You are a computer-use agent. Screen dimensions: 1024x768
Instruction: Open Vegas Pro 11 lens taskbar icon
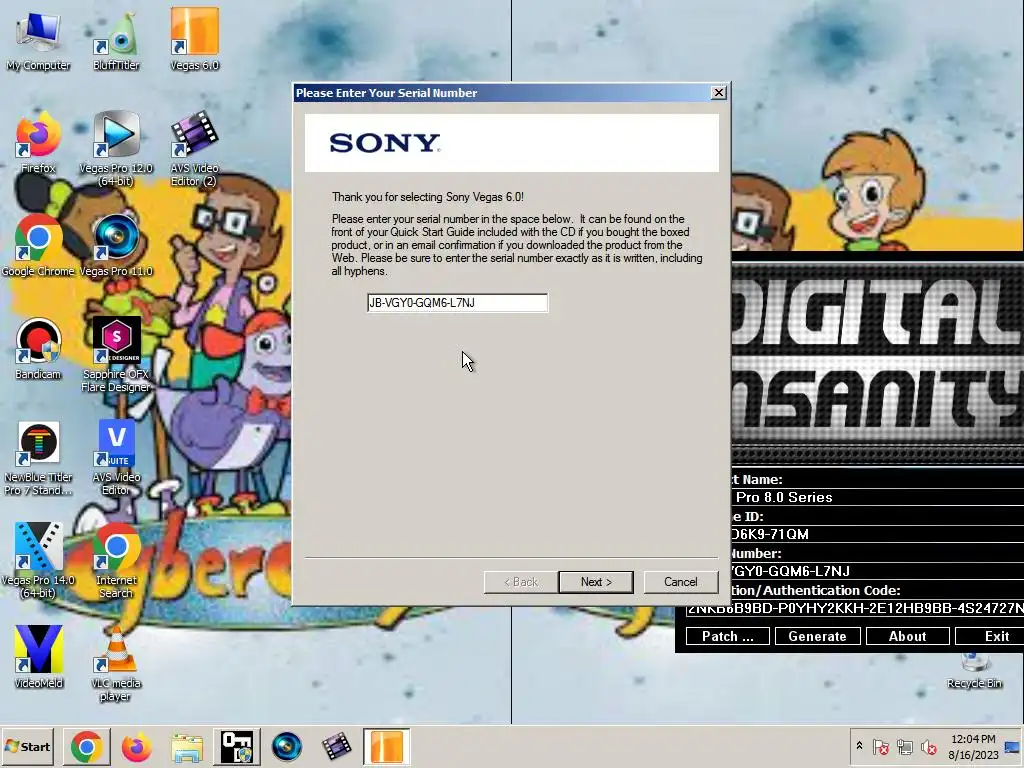coord(287,746)
